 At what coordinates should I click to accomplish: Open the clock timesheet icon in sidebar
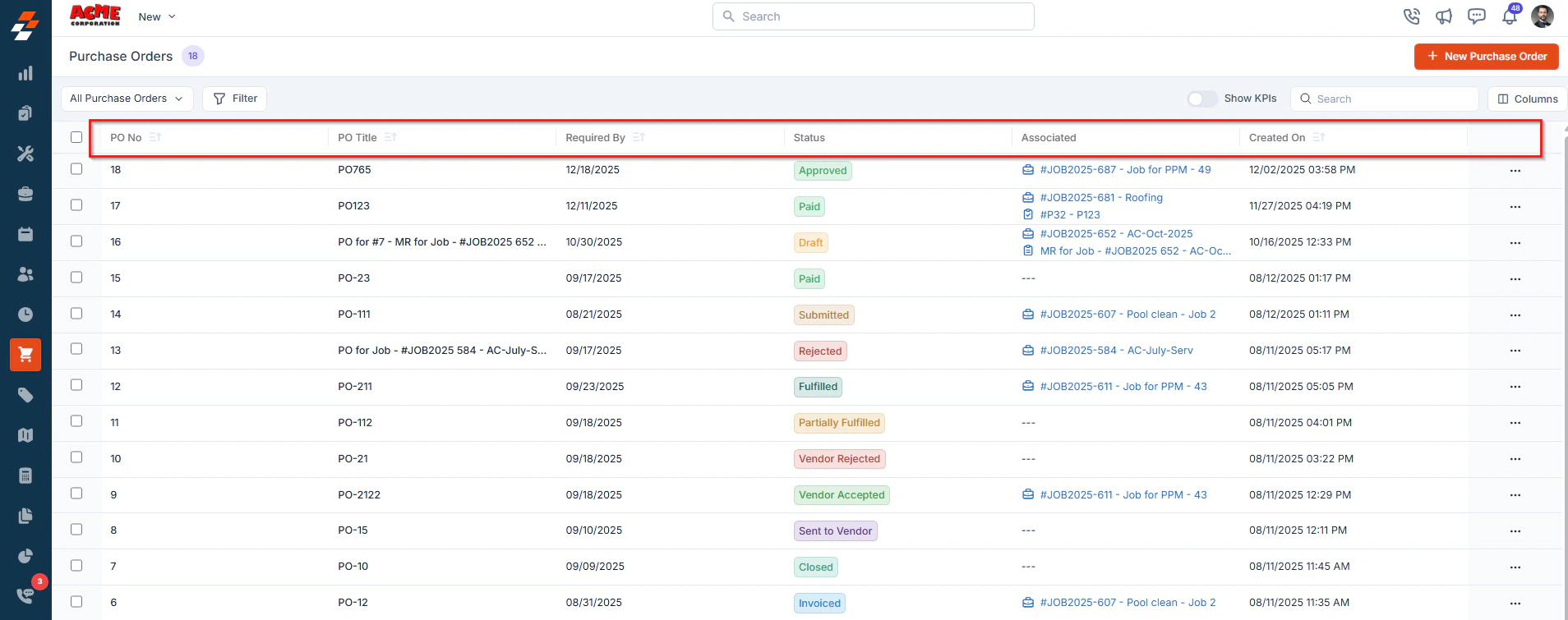tap(25, 315)
